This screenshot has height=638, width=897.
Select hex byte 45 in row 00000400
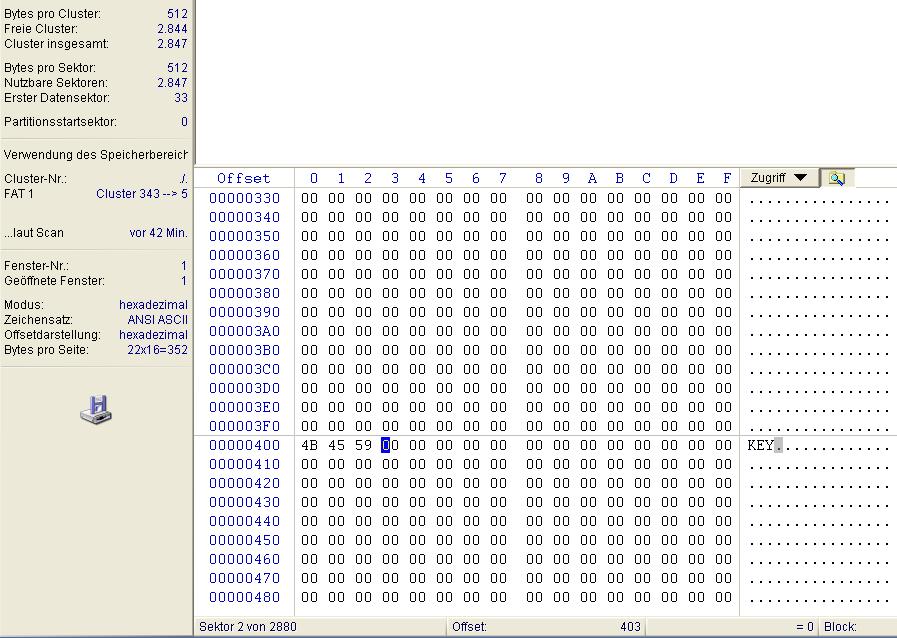click(337, 445)
